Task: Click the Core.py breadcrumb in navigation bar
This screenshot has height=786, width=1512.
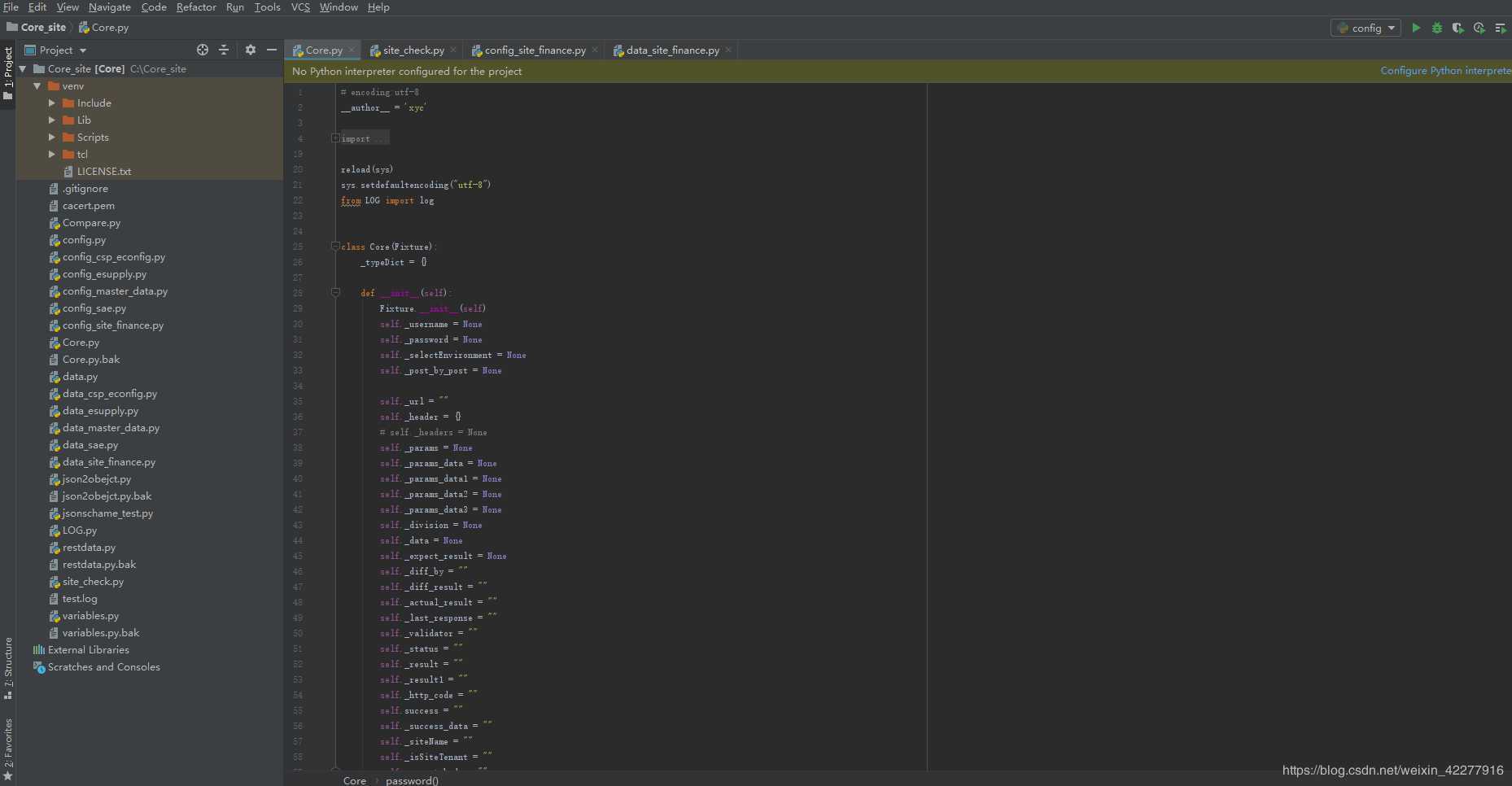Action: (103, 28)
